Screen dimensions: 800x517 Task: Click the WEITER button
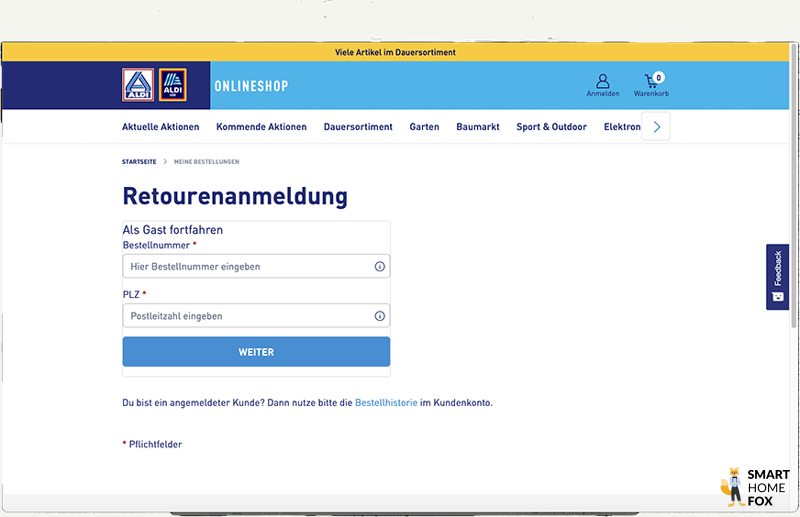click(256, 352)
